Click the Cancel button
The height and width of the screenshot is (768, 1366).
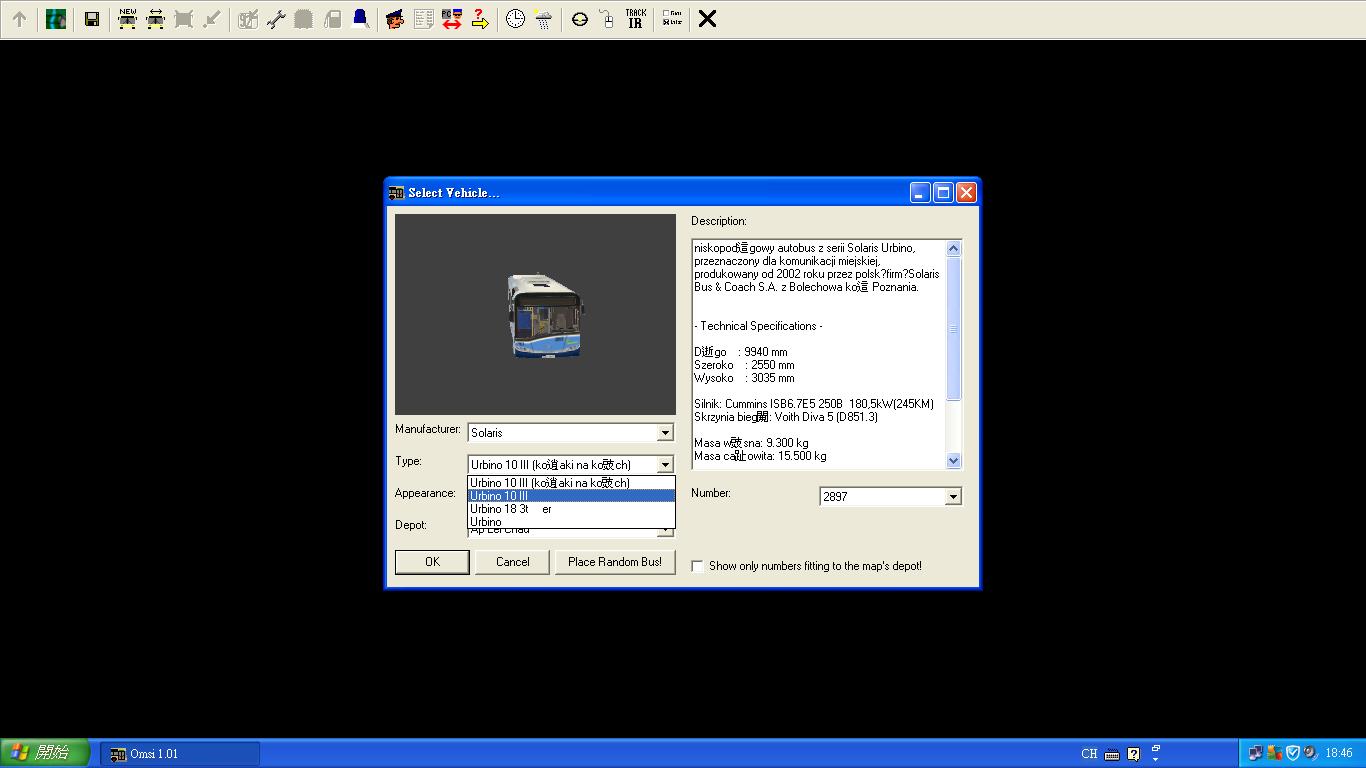pos(513,562)
